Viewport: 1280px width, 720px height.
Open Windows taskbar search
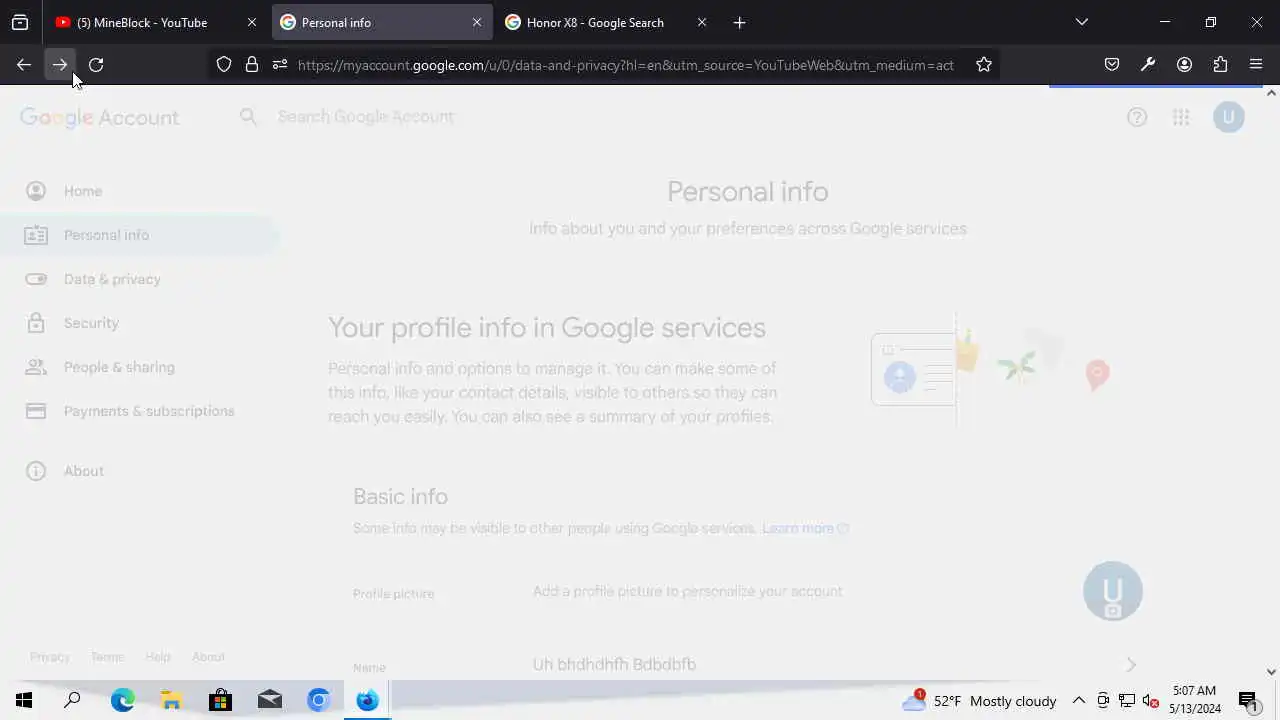tap(72, 700)
